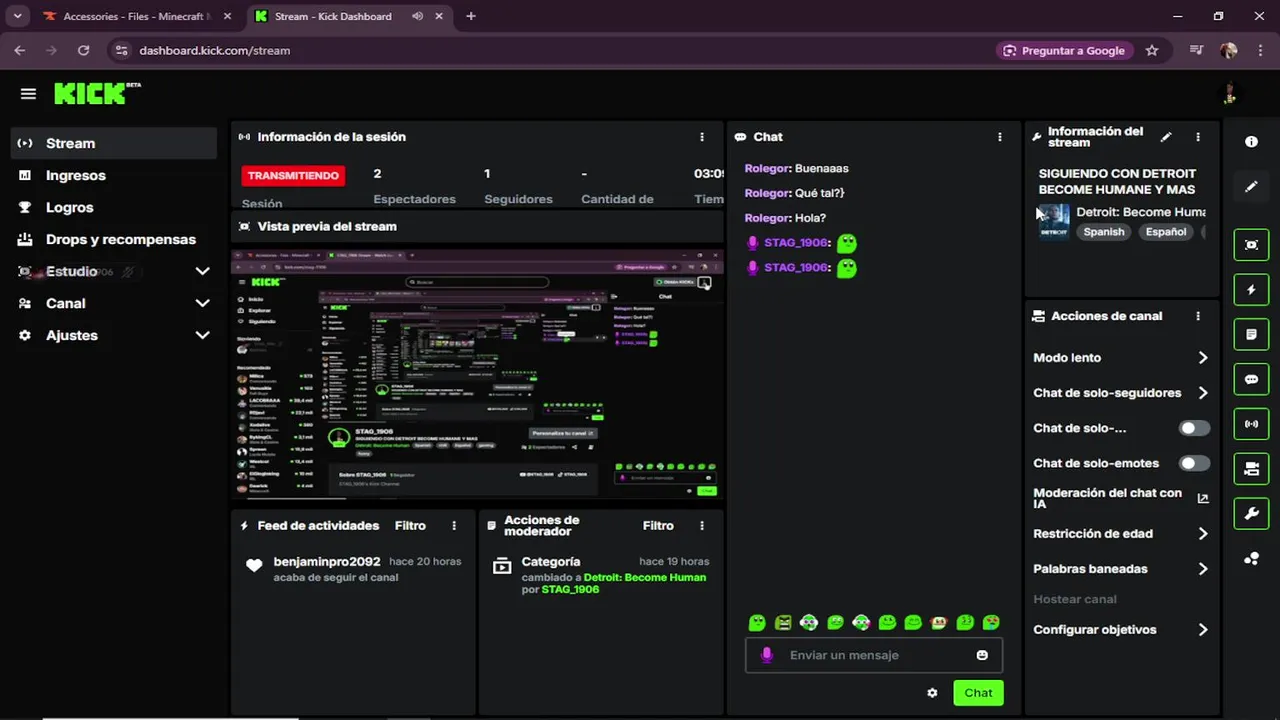Viewport: 1280px width, 720px height.
Task: Click the stream preview thumbnail
Action: (477, 374)
